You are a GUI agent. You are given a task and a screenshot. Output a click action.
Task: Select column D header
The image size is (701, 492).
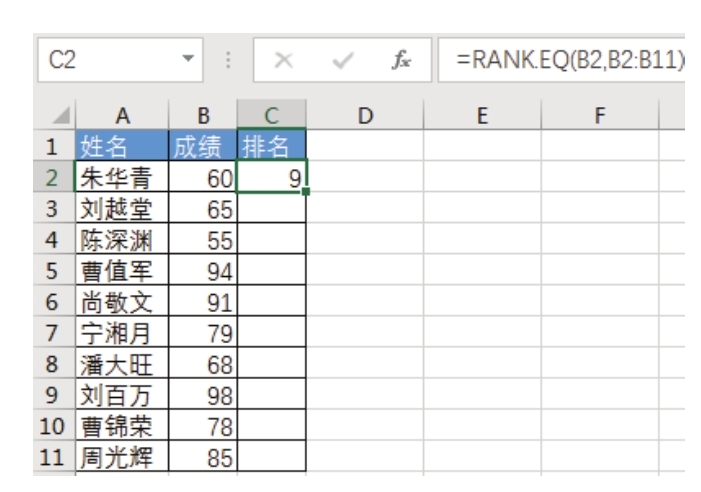click(x=365, y=118)
